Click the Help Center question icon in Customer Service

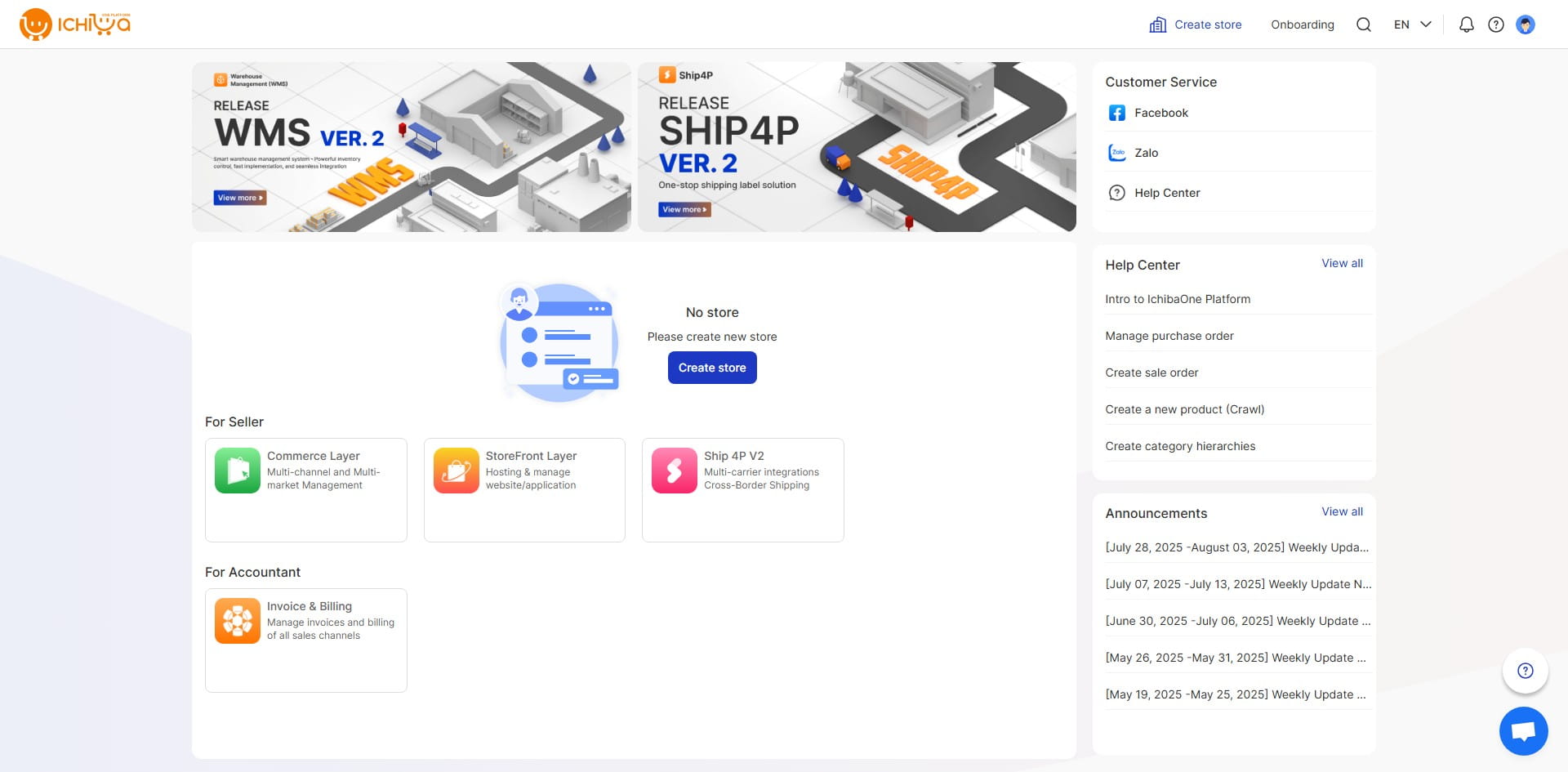tap(1116, 193)
